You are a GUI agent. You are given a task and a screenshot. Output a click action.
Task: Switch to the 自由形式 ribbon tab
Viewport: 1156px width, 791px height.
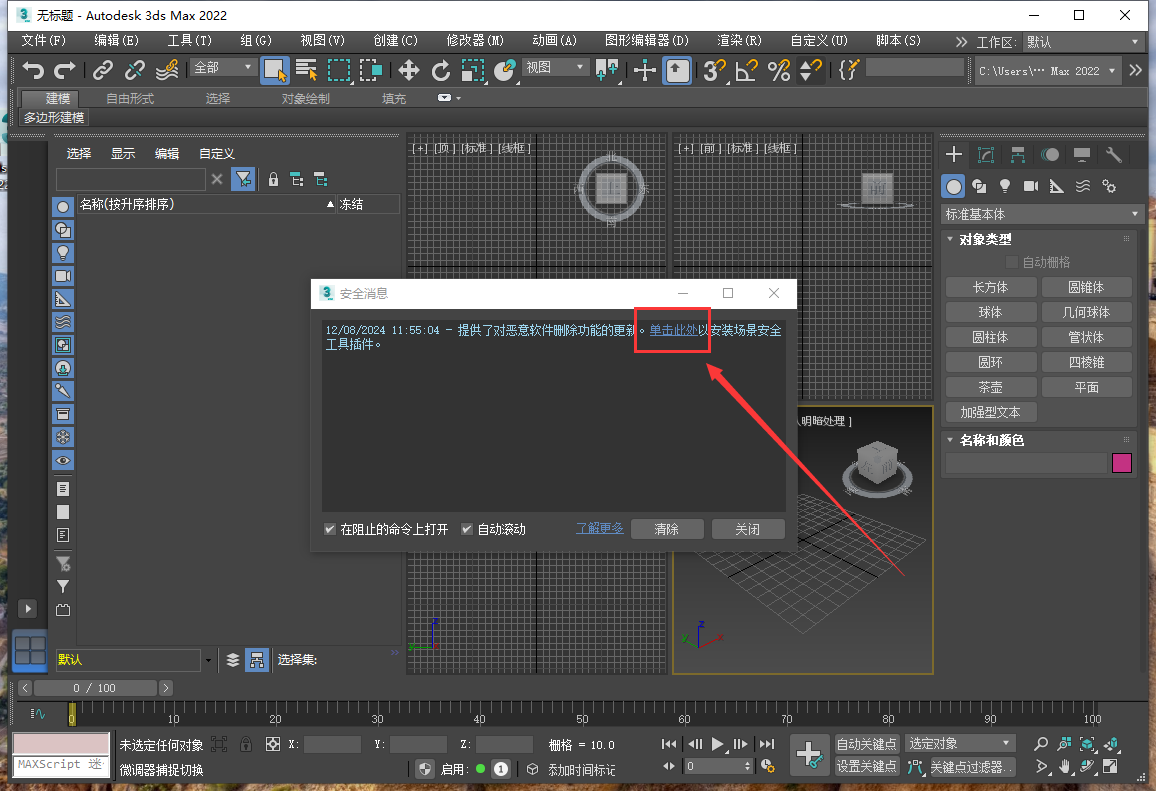pos(130,99)
